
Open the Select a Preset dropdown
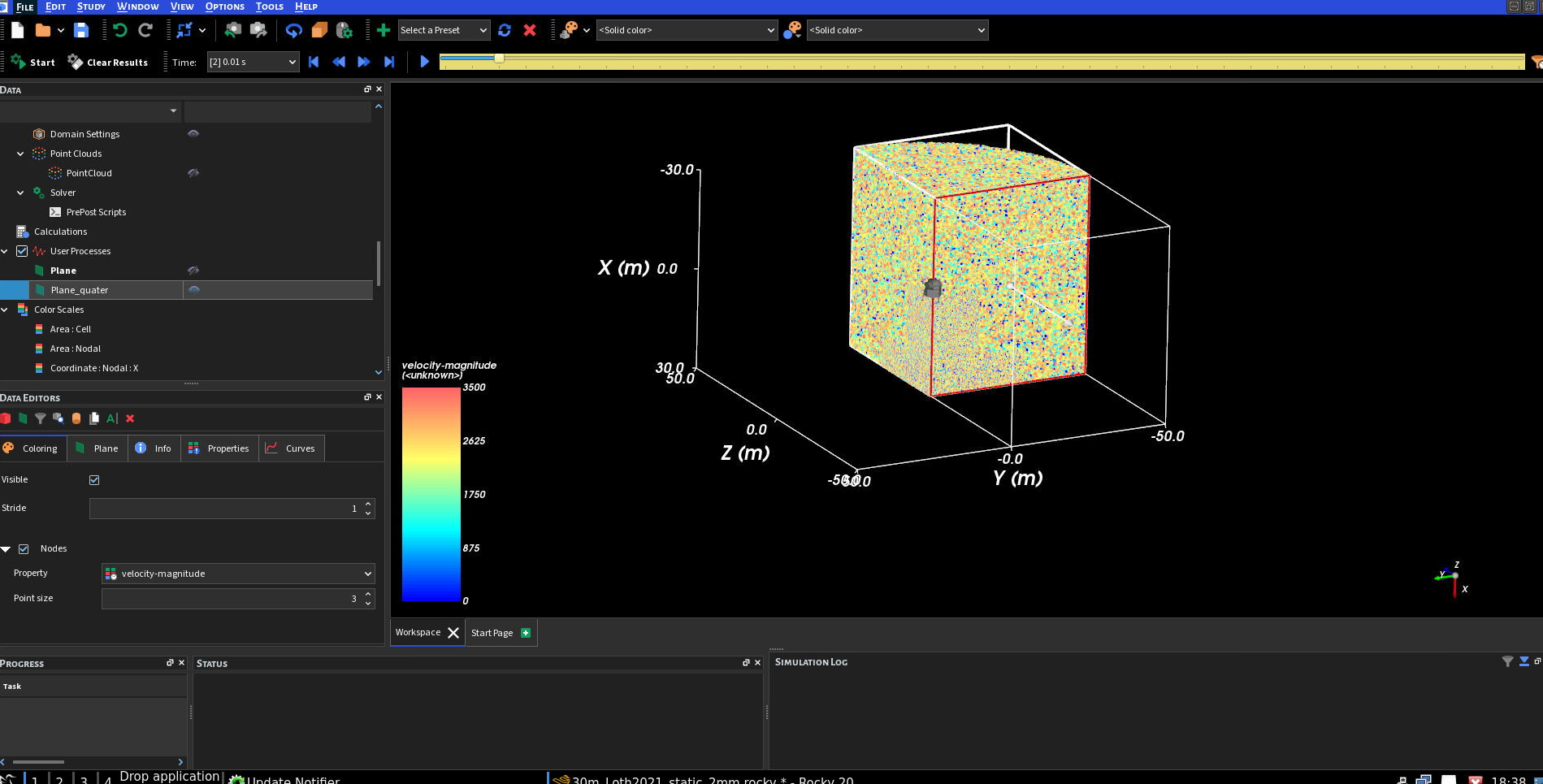444,30
